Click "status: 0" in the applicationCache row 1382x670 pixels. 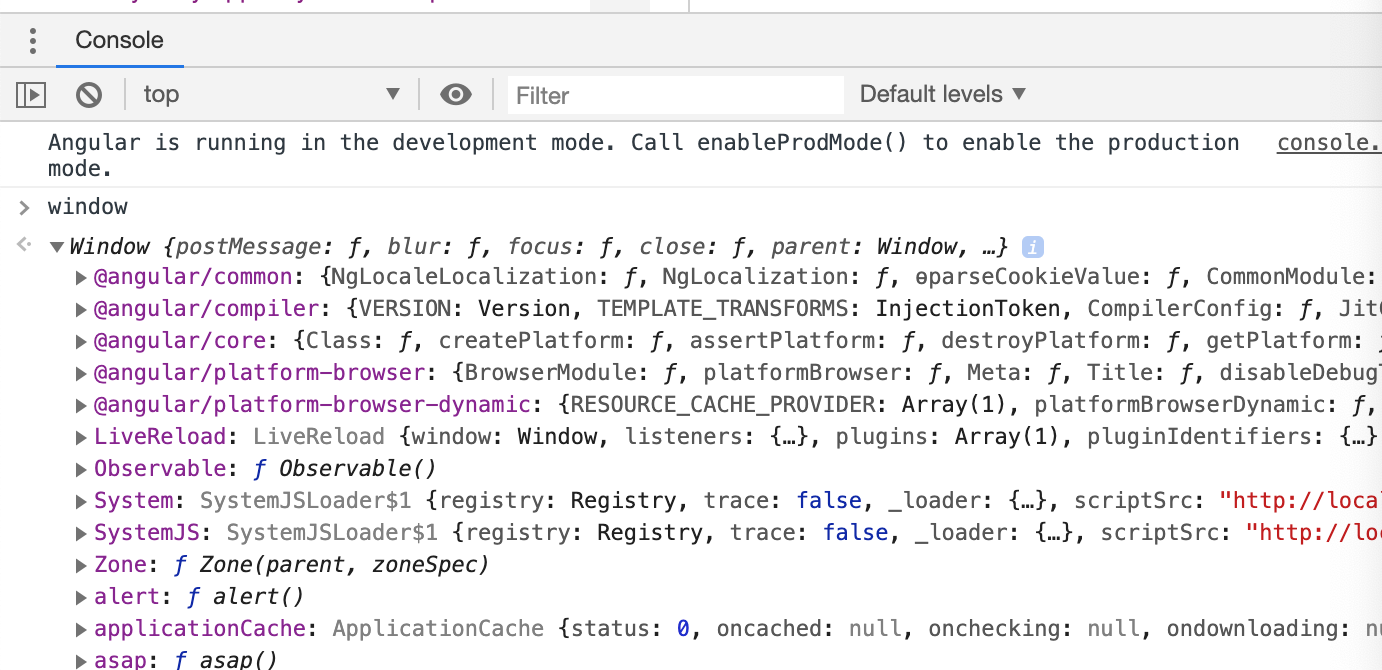pyautogui.click(x=630, y=629)
